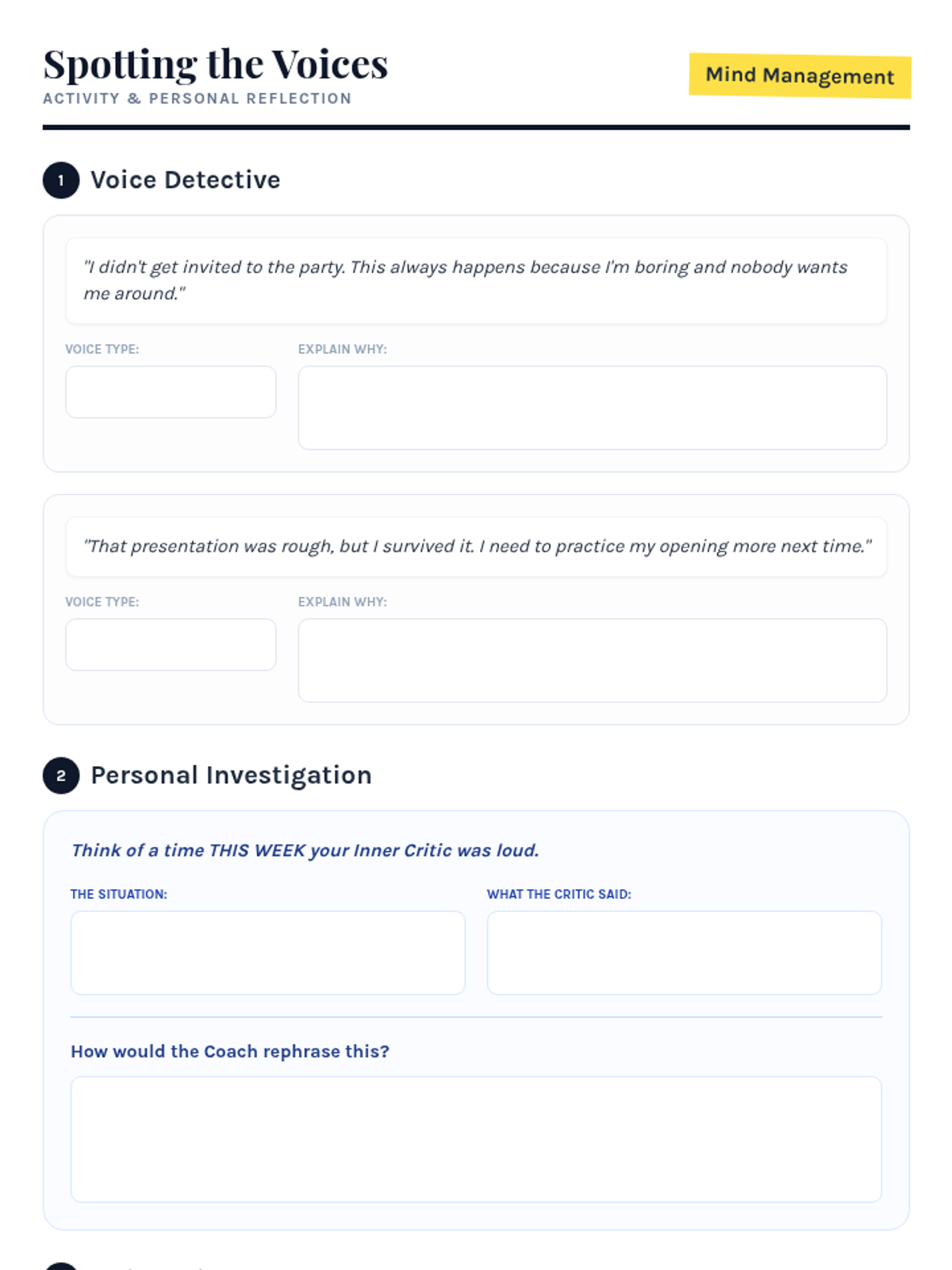Click the Explain Why box under the party quote
The image size is (952, 1270).
(592, 408)
